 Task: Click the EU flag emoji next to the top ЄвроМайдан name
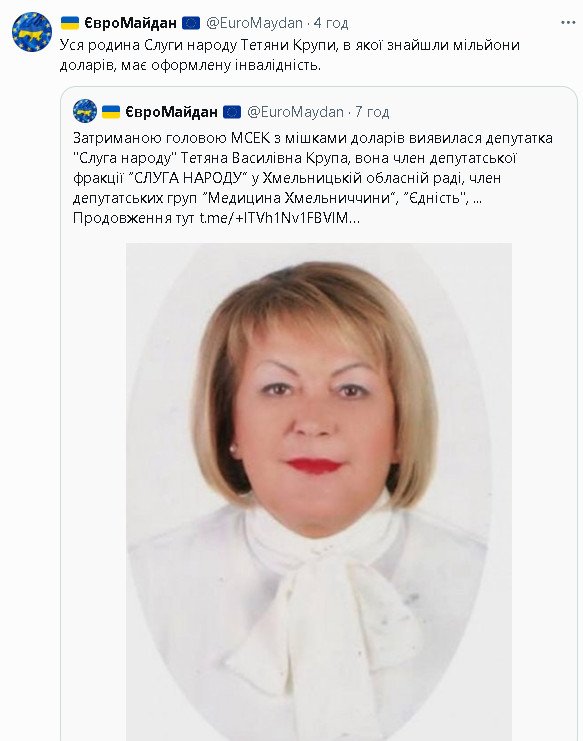pyautogui.click(x=191, y=23)
